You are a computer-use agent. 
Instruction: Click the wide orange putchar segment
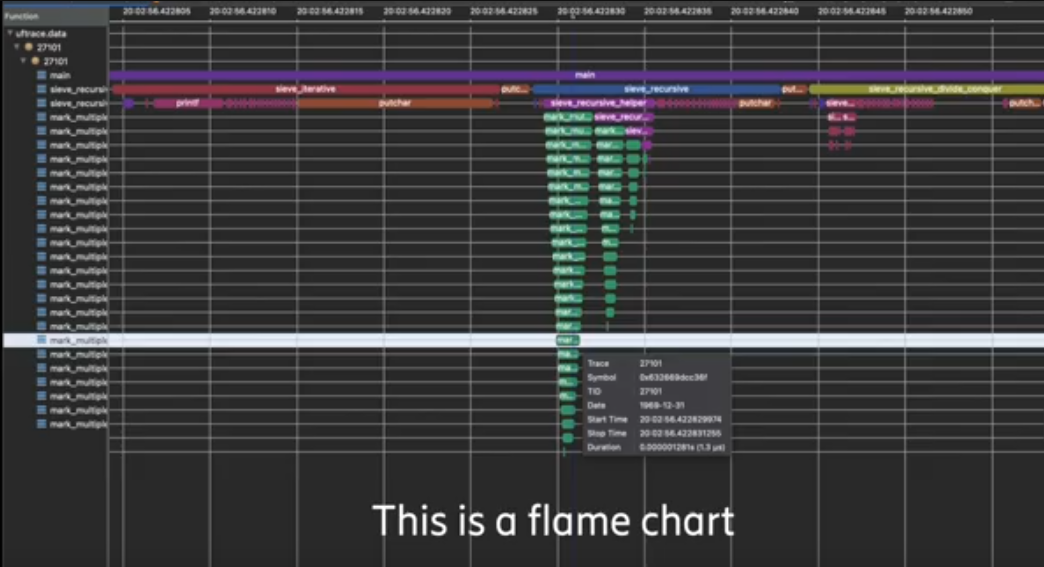coord(395,103)
